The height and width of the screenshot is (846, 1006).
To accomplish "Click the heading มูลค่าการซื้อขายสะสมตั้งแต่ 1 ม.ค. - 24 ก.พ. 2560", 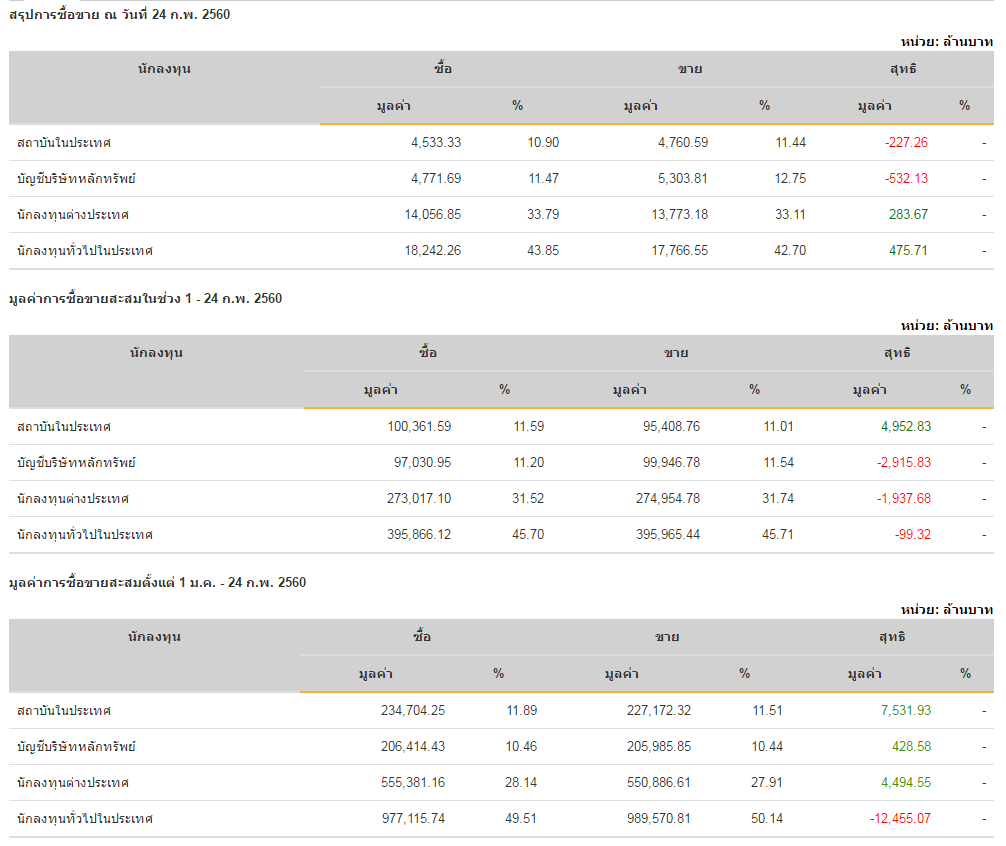I will [x=157, y=583].
